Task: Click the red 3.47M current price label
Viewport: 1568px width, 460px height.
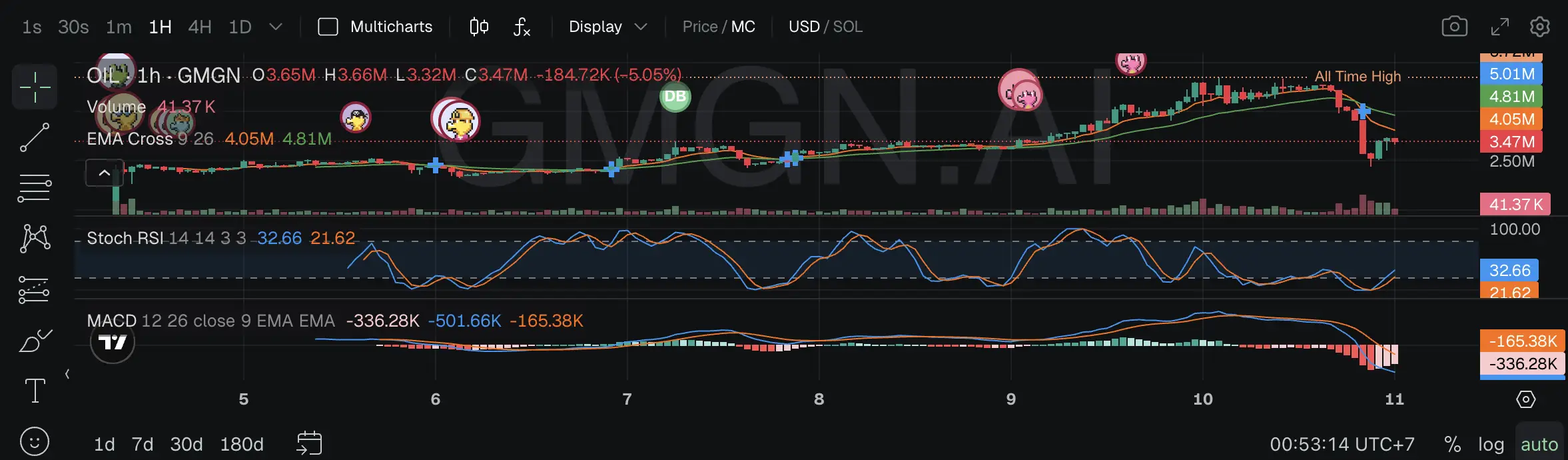Action: pyautogui.click(x=1511, y=142)
